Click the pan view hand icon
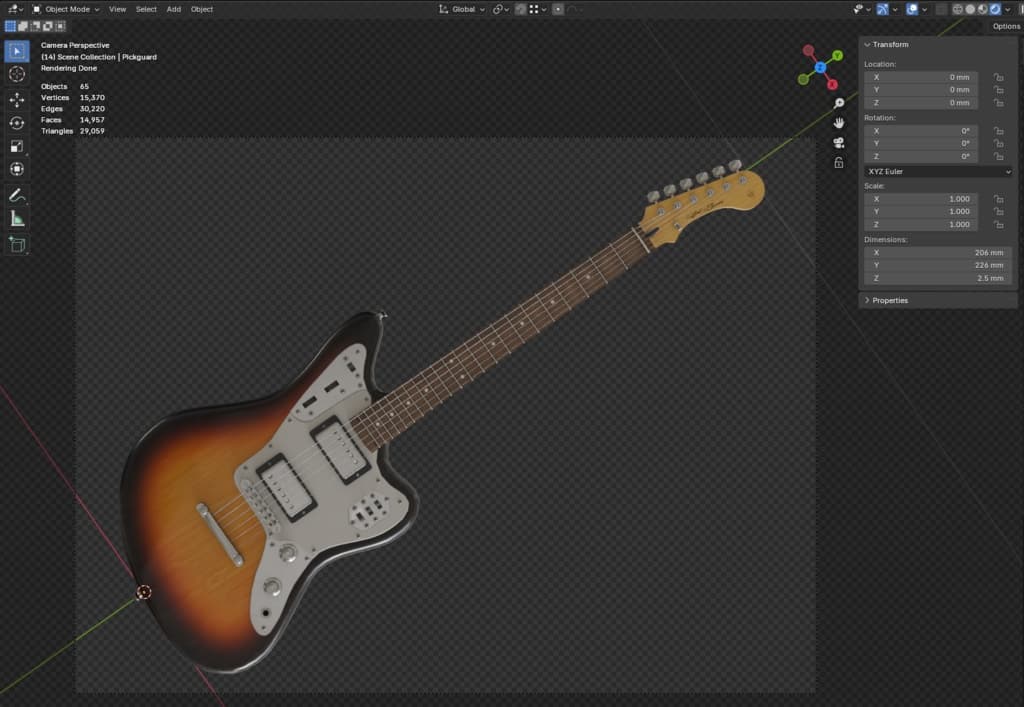Screen dimensions: 1024x707 [839, 123]
